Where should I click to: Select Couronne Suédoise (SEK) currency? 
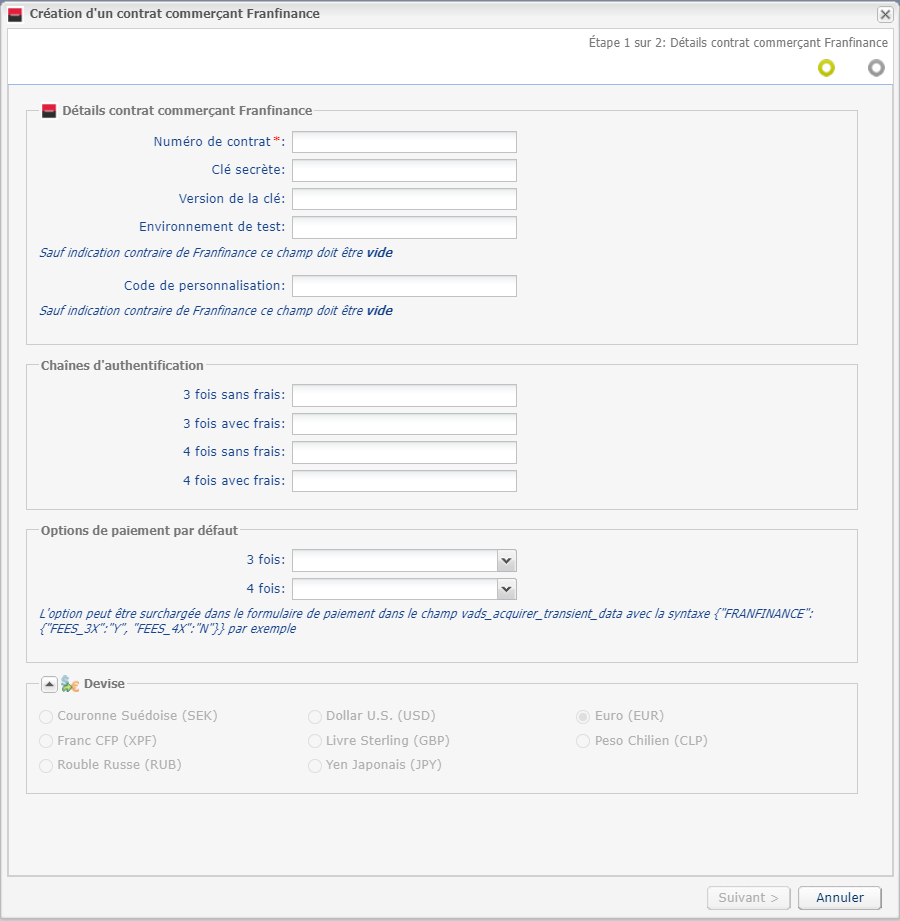pos(46,717)
